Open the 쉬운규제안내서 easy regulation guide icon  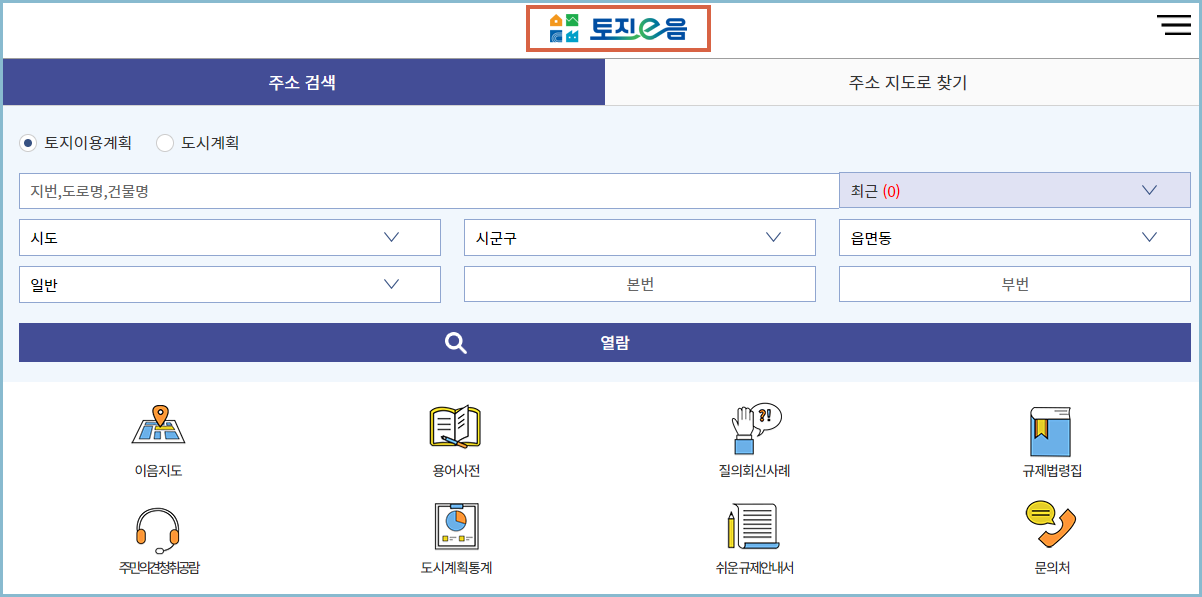(x=755, y=535)
